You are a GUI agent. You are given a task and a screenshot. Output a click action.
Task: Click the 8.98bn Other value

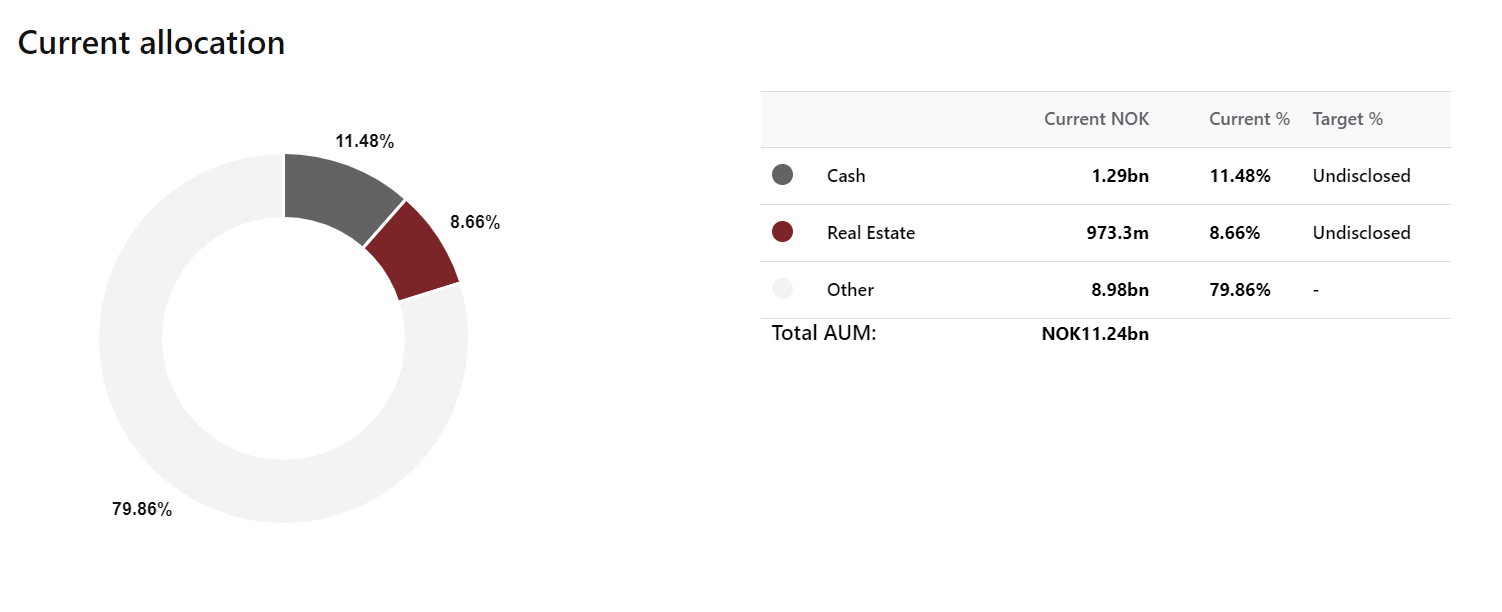pos(1120,290)
